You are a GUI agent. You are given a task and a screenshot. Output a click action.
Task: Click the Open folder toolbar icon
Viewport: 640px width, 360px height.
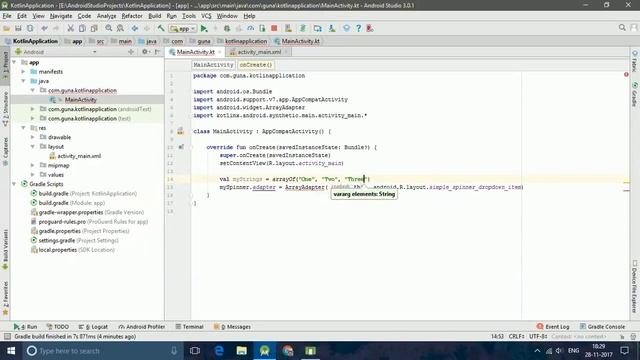[x=7, y=28]
